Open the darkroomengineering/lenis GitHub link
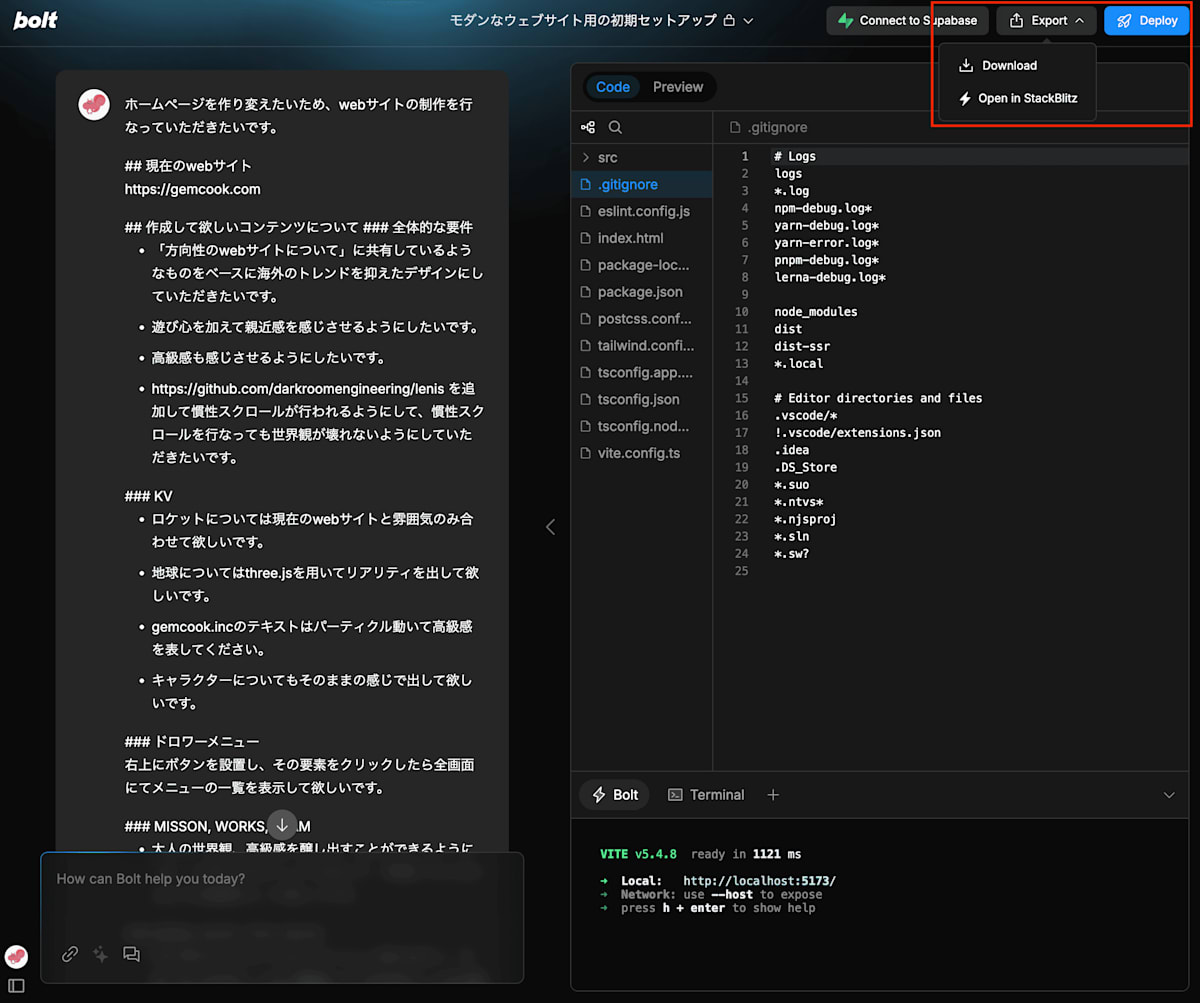This screenshot has width=1200, height=1003. pos(298,388)
